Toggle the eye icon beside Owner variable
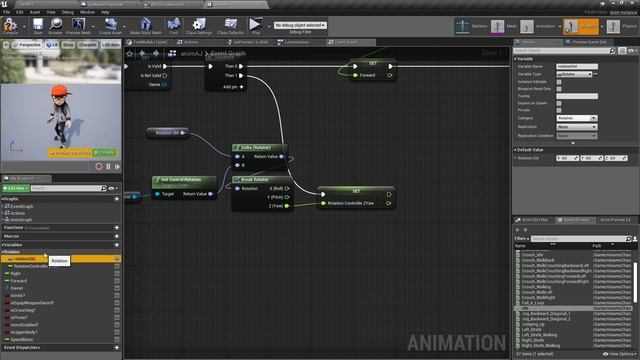Viewport: 640px width, 360px height. (x=117, y=288)
